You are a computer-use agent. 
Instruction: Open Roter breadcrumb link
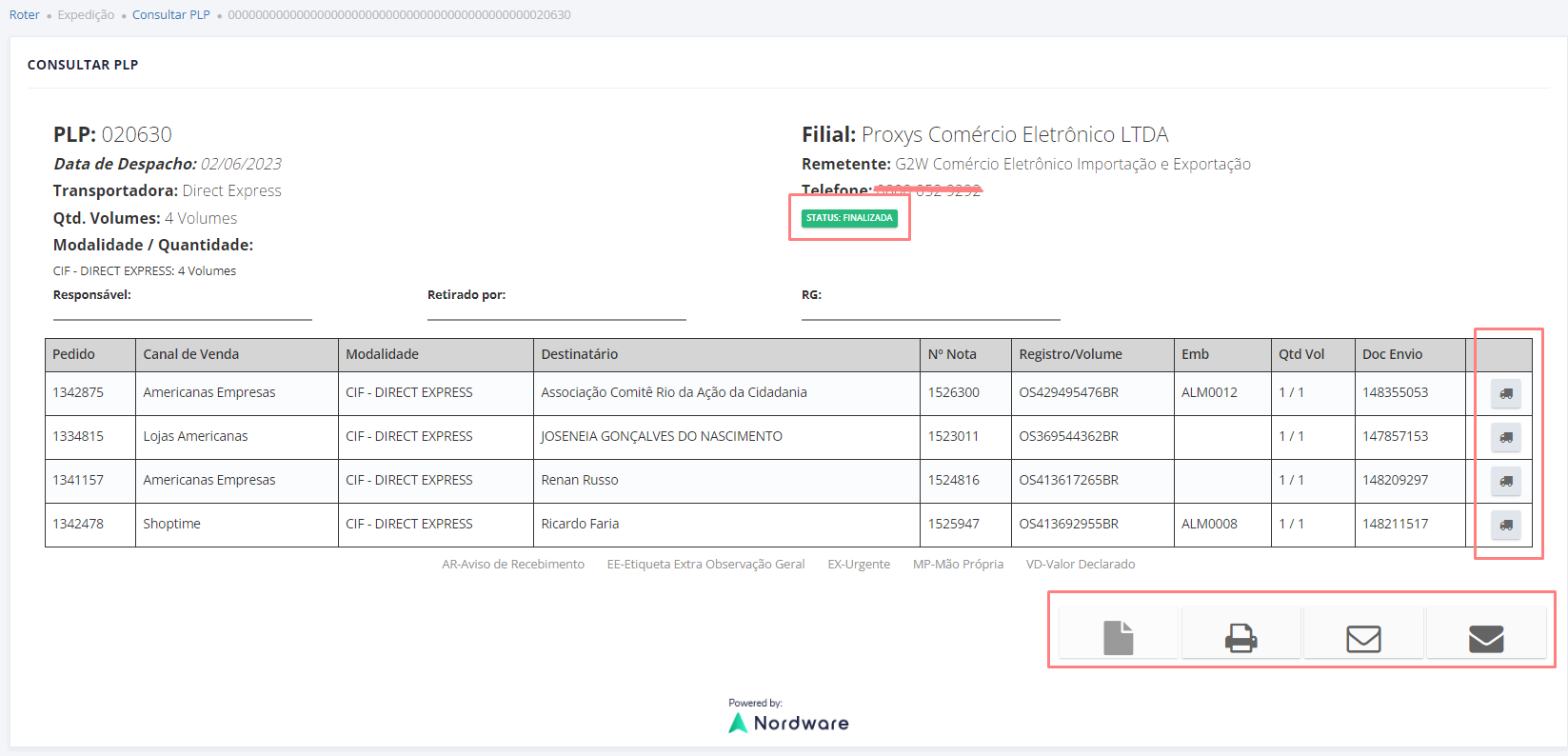(x=25, y=14)
